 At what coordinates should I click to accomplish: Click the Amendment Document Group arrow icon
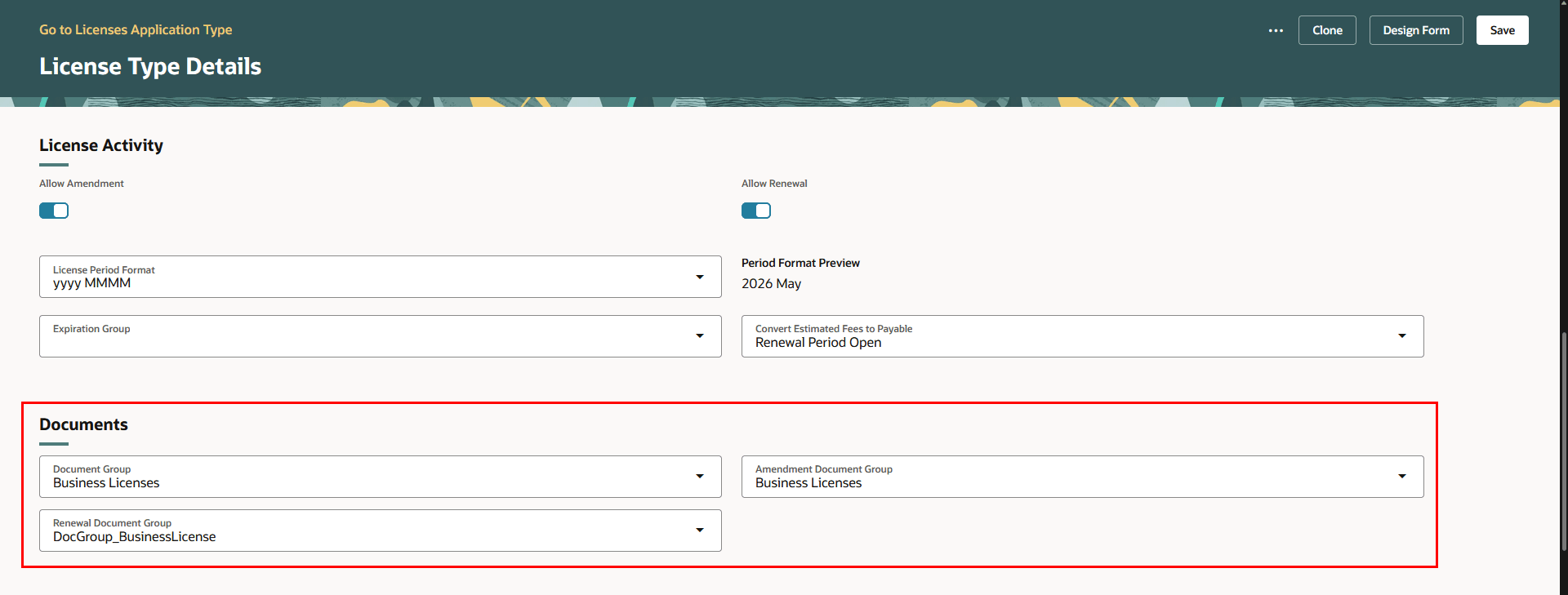(1402, 477)
